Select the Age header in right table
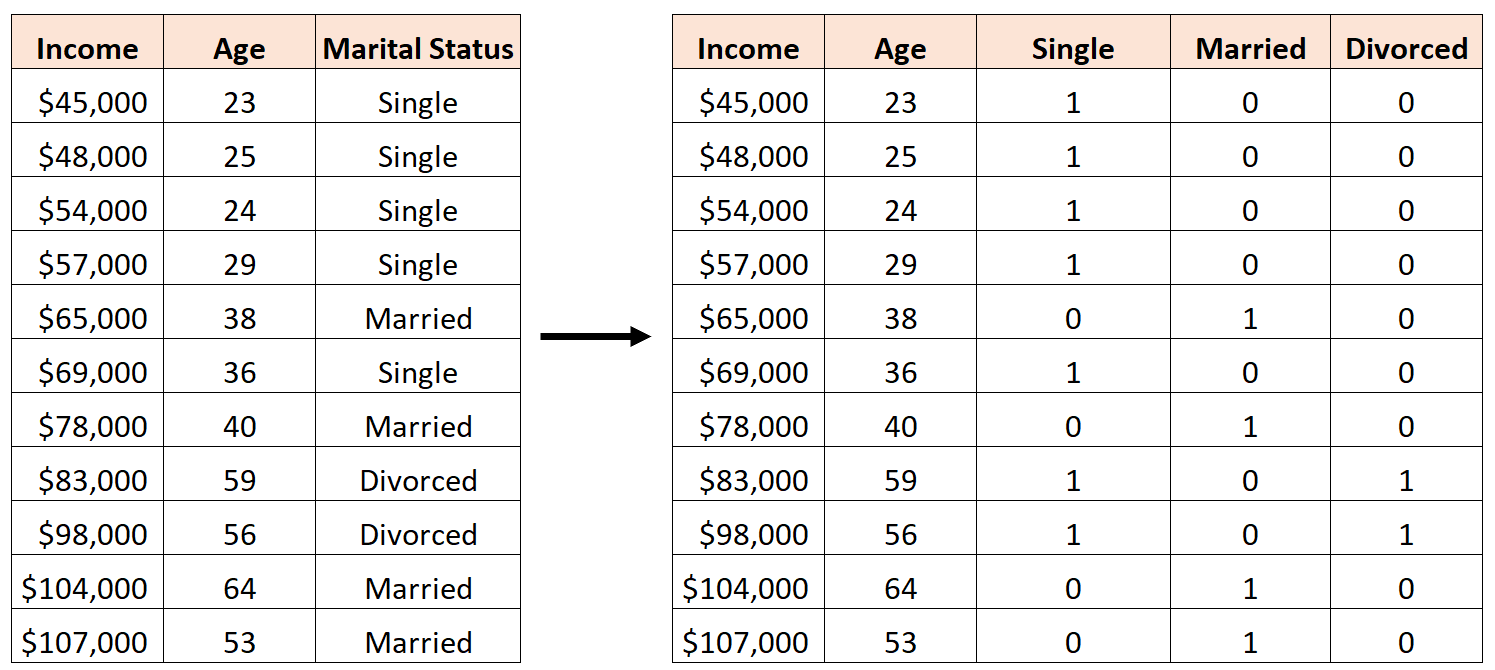This screenshot has height=670, width=1495. (900, 49)
